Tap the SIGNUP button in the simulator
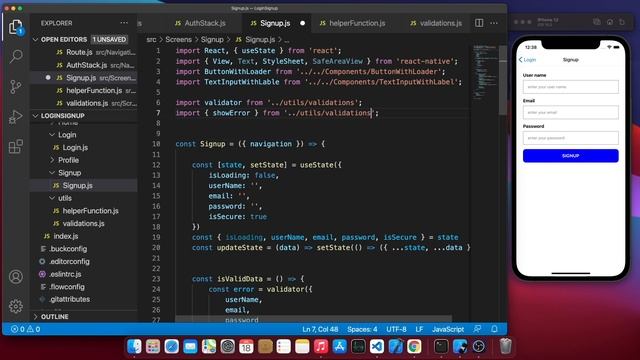This screenshot has width=640, height=360. [x=571, y=156]
